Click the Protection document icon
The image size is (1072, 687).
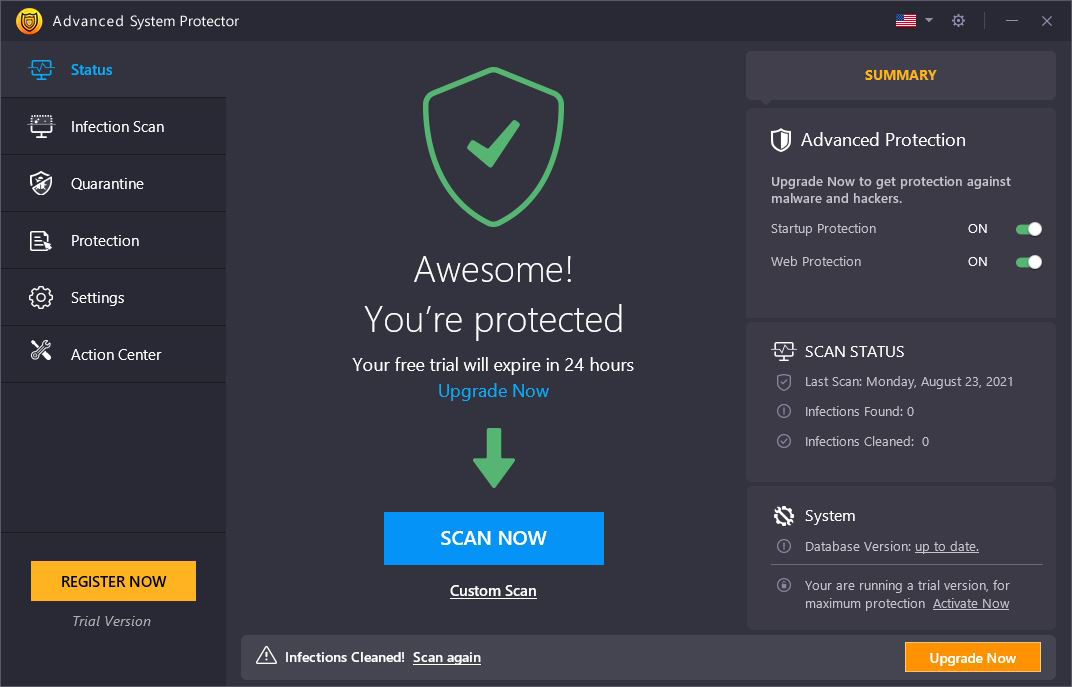click(x=41, y=241)
